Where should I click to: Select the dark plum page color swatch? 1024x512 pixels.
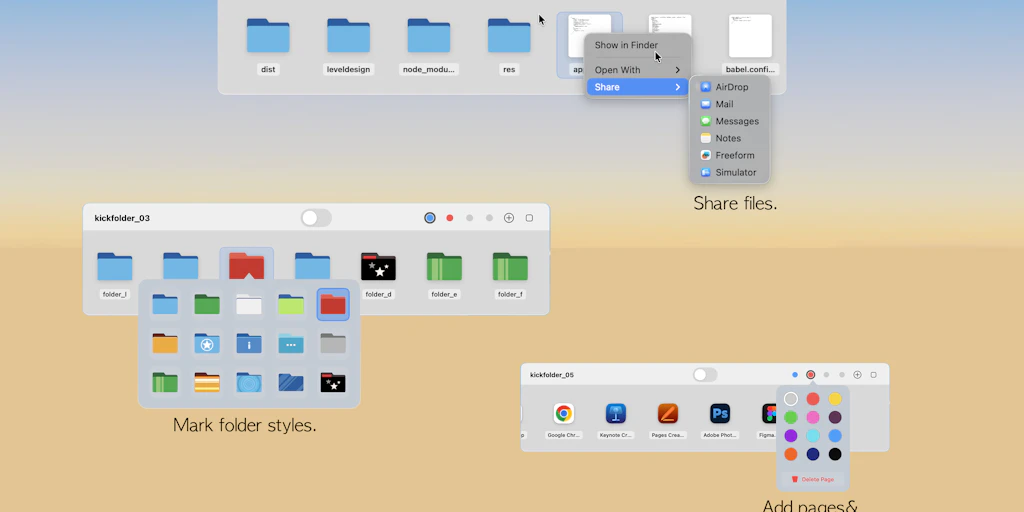tap(835, 417)
